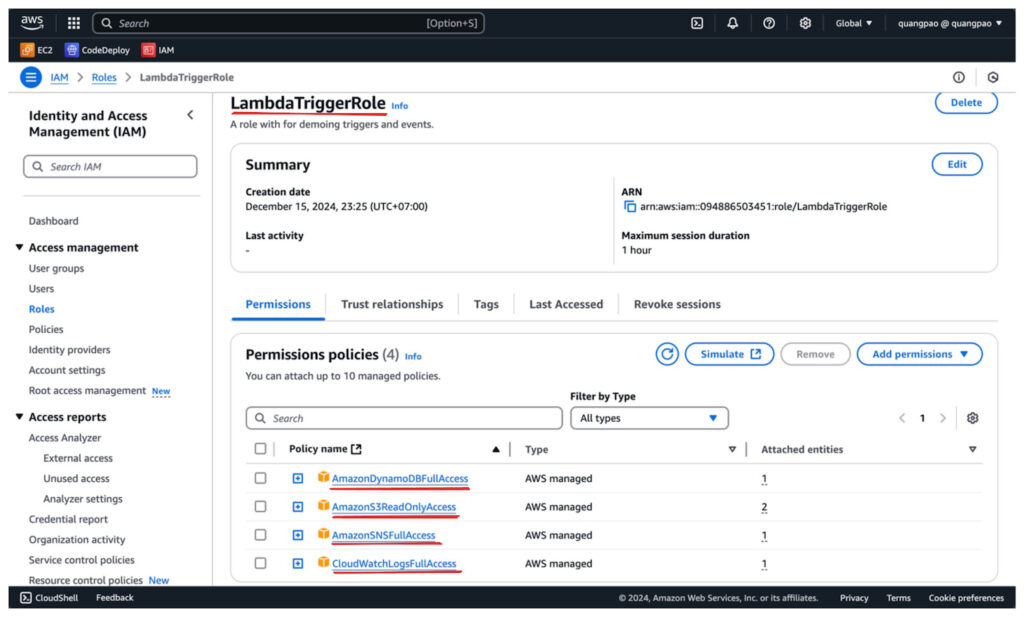
Task: Expand the AmazonS3ReadOnlyAccess policy details
Action: point(297,507)
